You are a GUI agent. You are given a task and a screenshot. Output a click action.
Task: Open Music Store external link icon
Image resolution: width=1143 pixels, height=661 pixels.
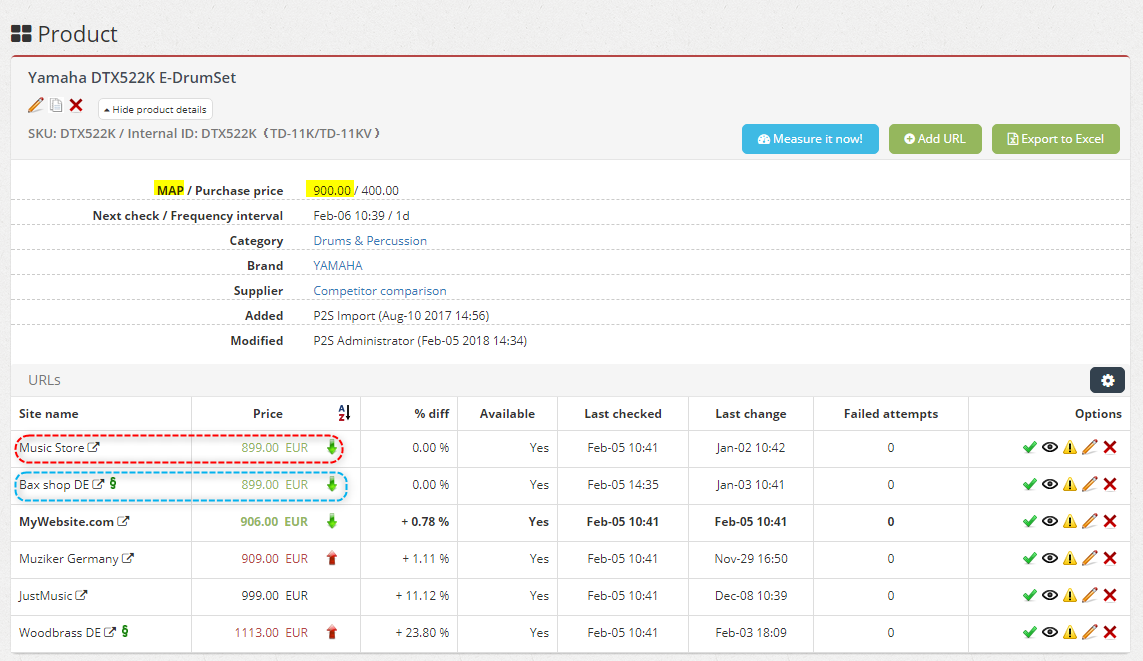click(94, 447)
